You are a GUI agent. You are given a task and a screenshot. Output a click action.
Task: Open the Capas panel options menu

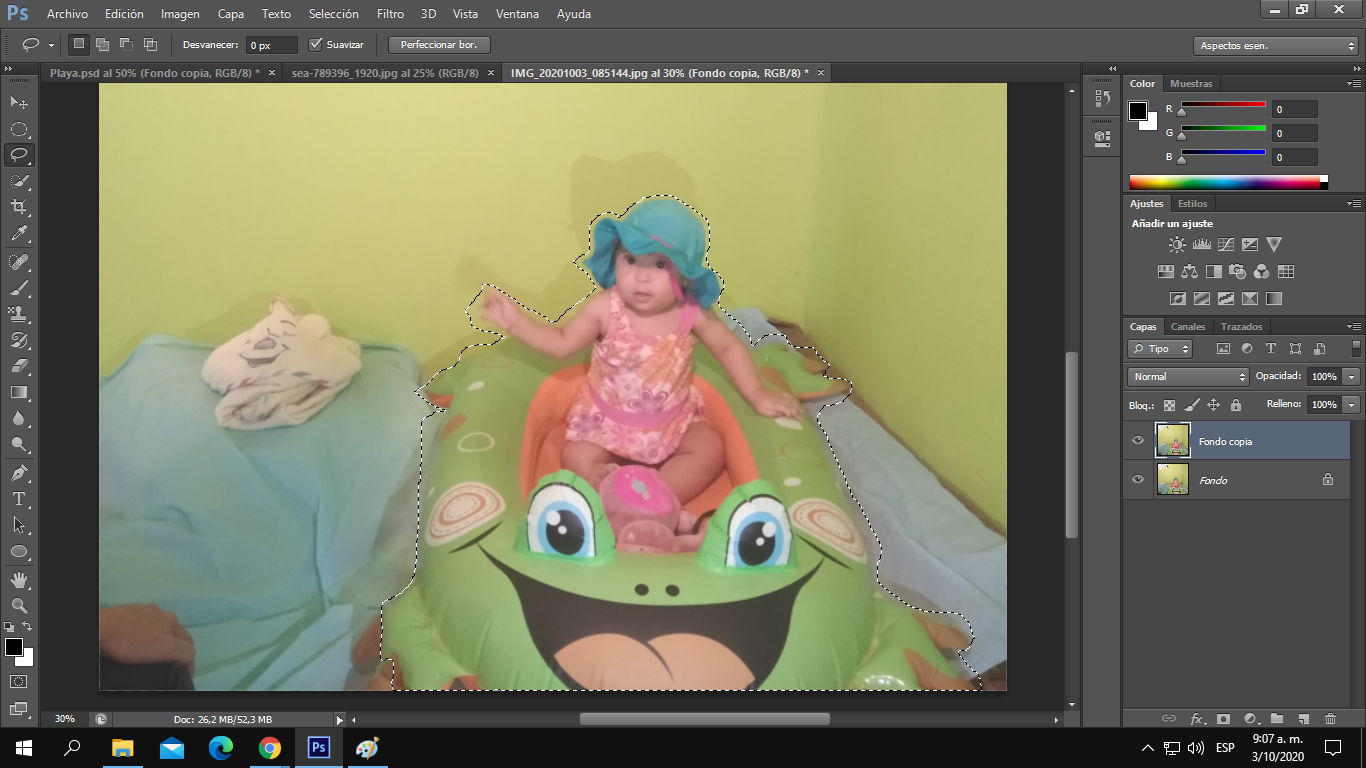tap(1353, 326)
